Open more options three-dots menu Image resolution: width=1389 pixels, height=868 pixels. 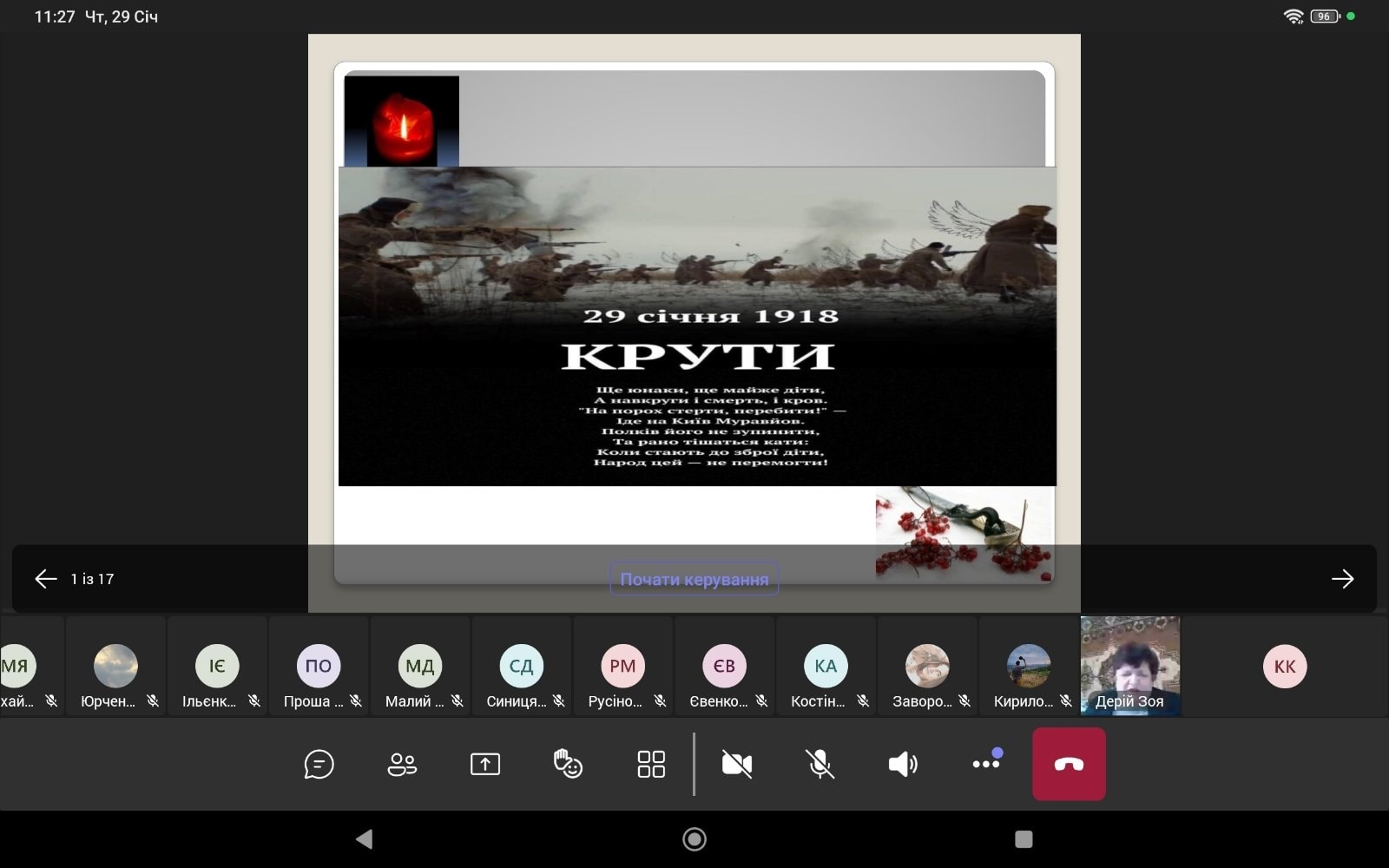click(986, 764)
